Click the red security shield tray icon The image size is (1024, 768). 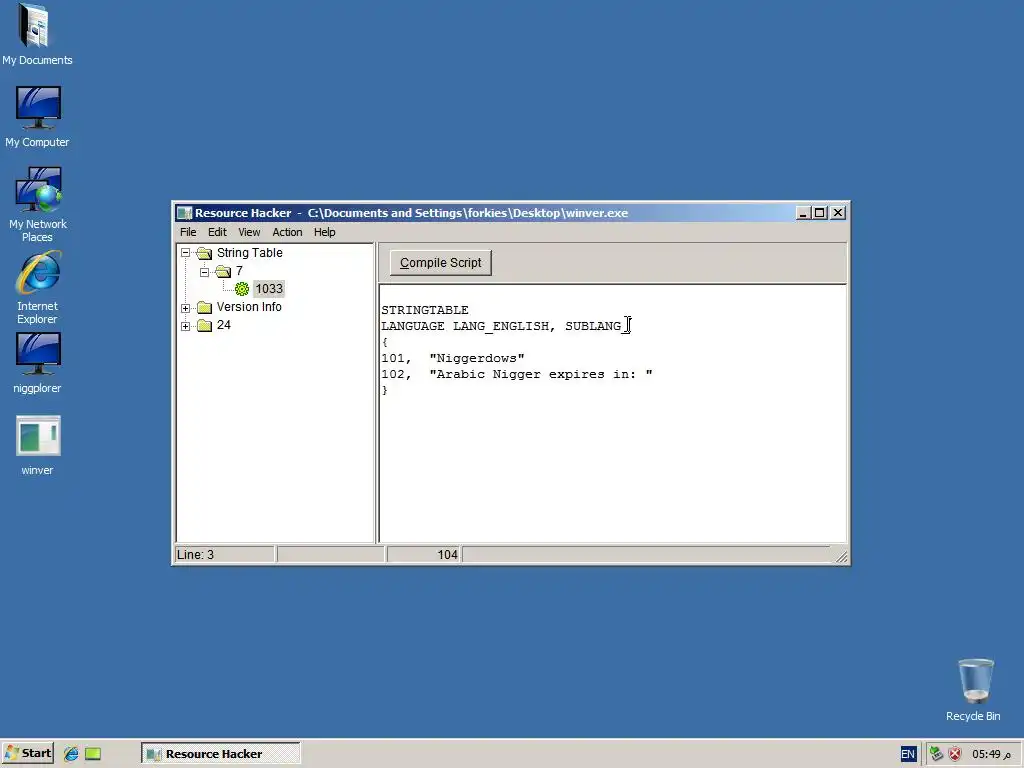point(955,754)
